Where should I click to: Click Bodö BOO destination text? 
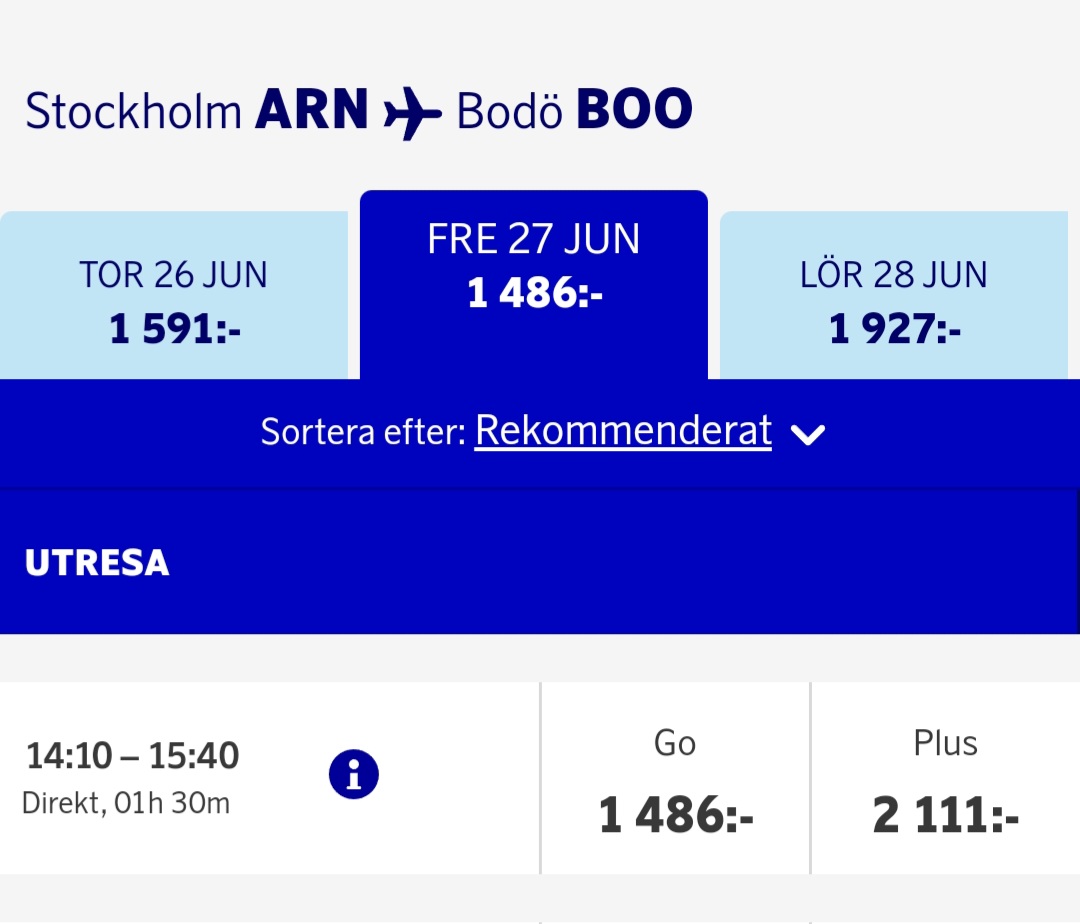[x=574, y=111]
